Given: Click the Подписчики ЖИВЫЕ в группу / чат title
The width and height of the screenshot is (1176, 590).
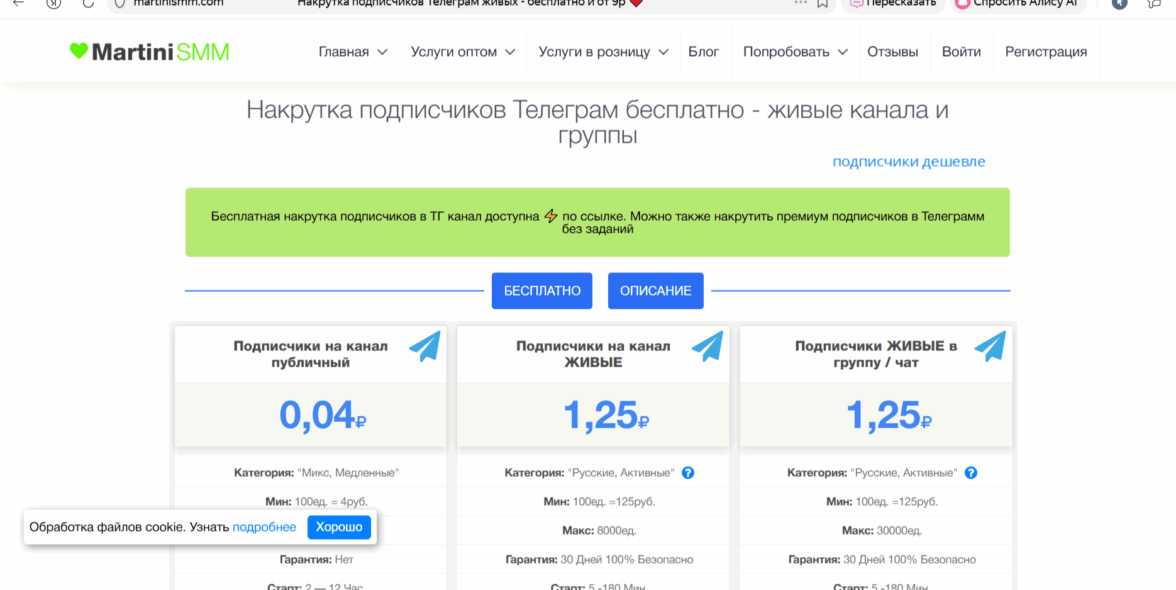Looking at the screenshot, I should point(876,355).
